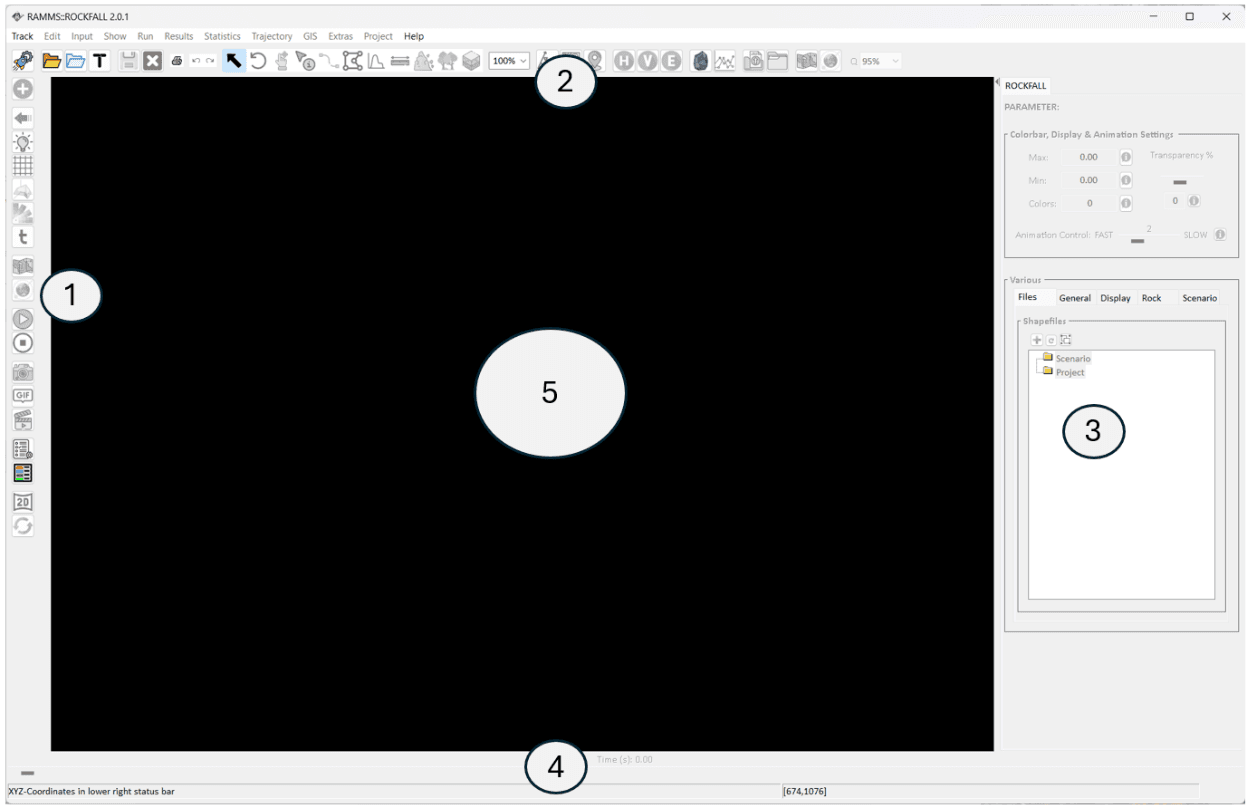Open the Help menu
1247x808 pixels.
[x=414, y=36]
